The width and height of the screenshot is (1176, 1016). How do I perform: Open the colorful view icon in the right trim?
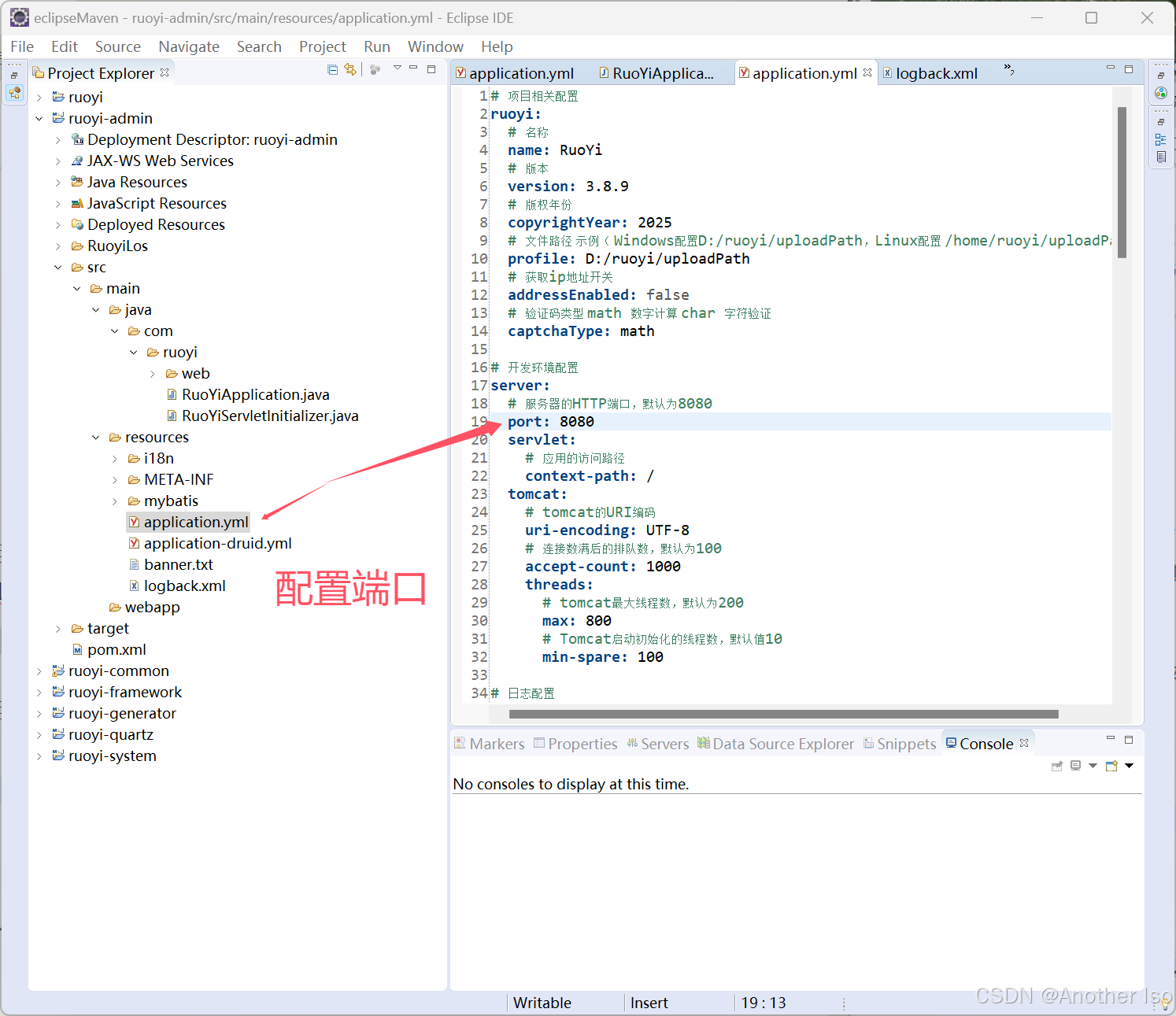[1161, 93]
